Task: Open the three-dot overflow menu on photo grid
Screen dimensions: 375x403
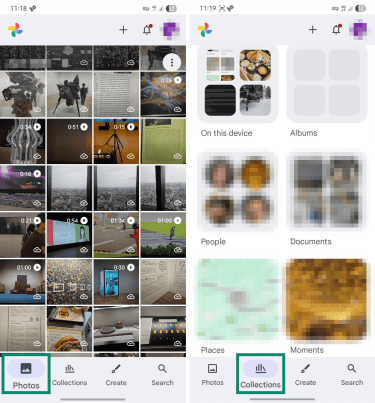Action: click(x=172, y=62)
